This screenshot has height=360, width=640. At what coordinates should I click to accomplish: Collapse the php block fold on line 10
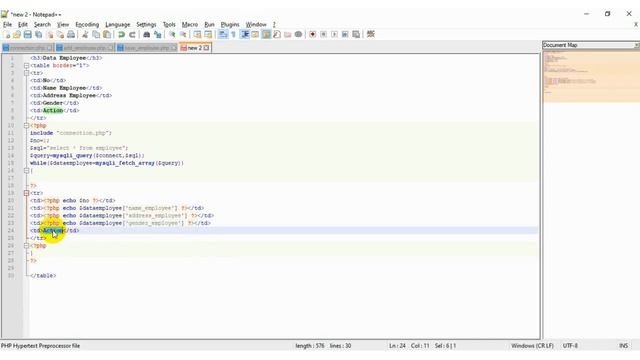point(27,125)
